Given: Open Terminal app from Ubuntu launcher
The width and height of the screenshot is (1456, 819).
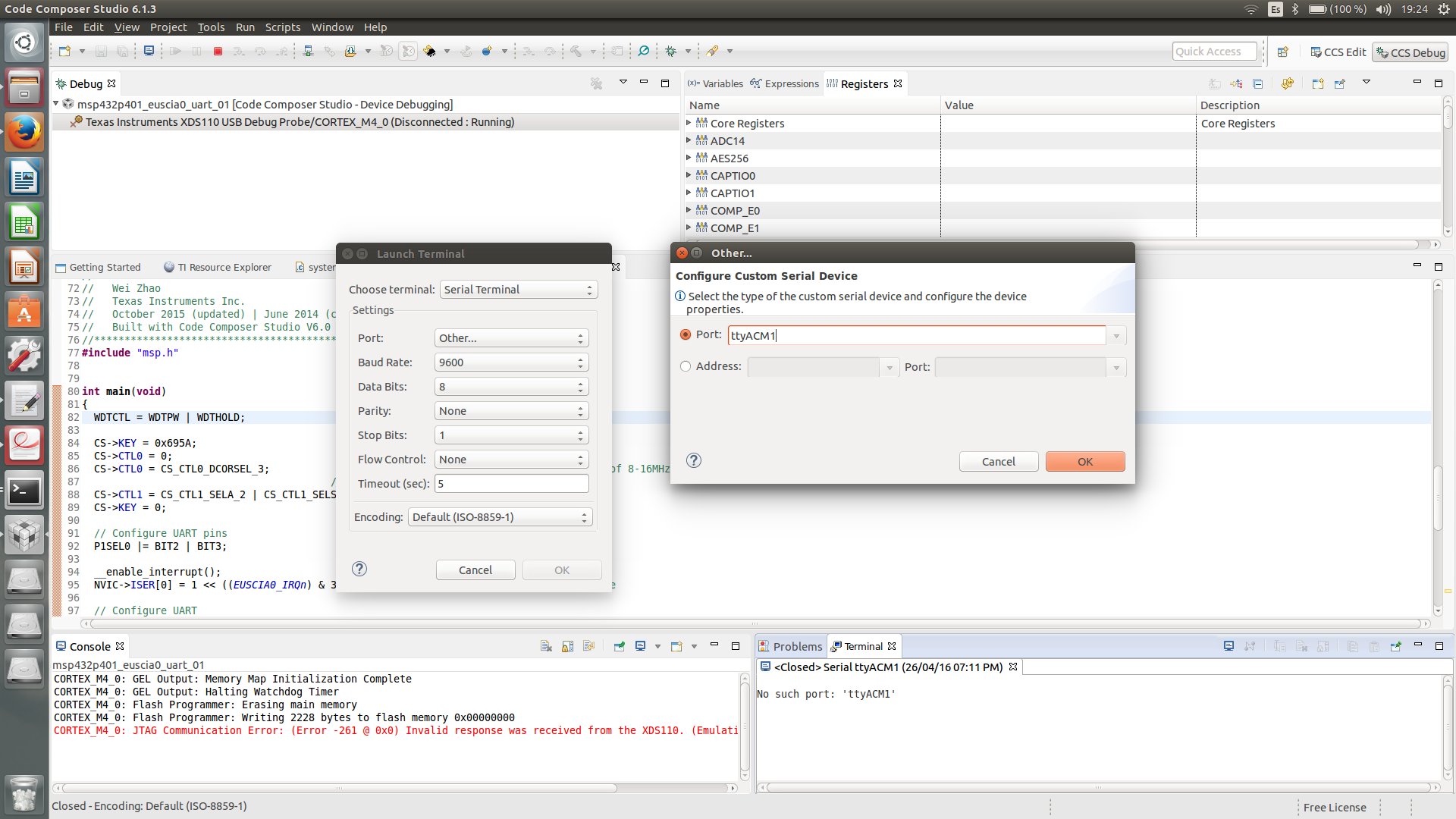Looking at the screenshot, I should tap(24, 491).
